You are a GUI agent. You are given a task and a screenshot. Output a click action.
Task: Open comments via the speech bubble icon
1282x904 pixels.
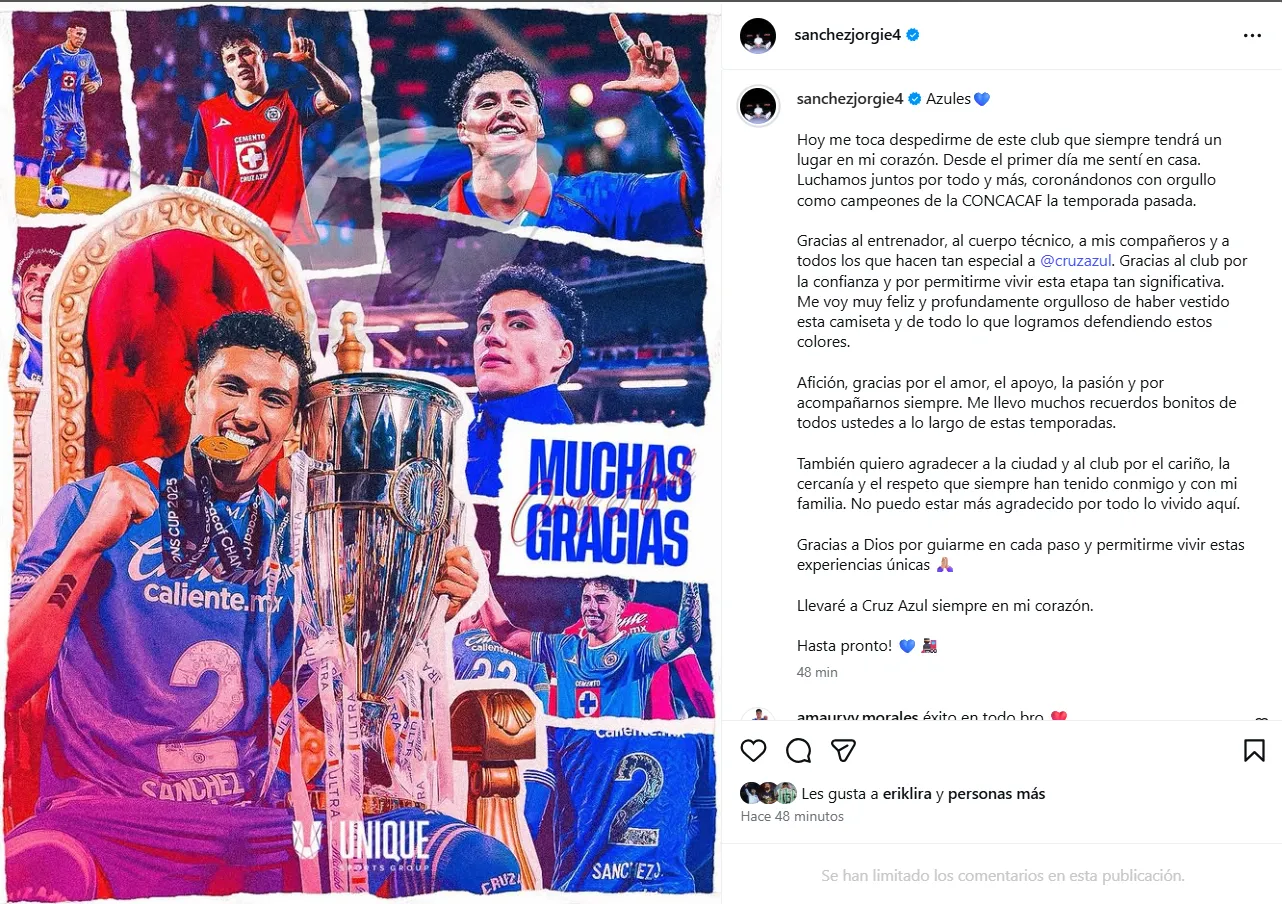pyautogui.click(x=798, y=751)
